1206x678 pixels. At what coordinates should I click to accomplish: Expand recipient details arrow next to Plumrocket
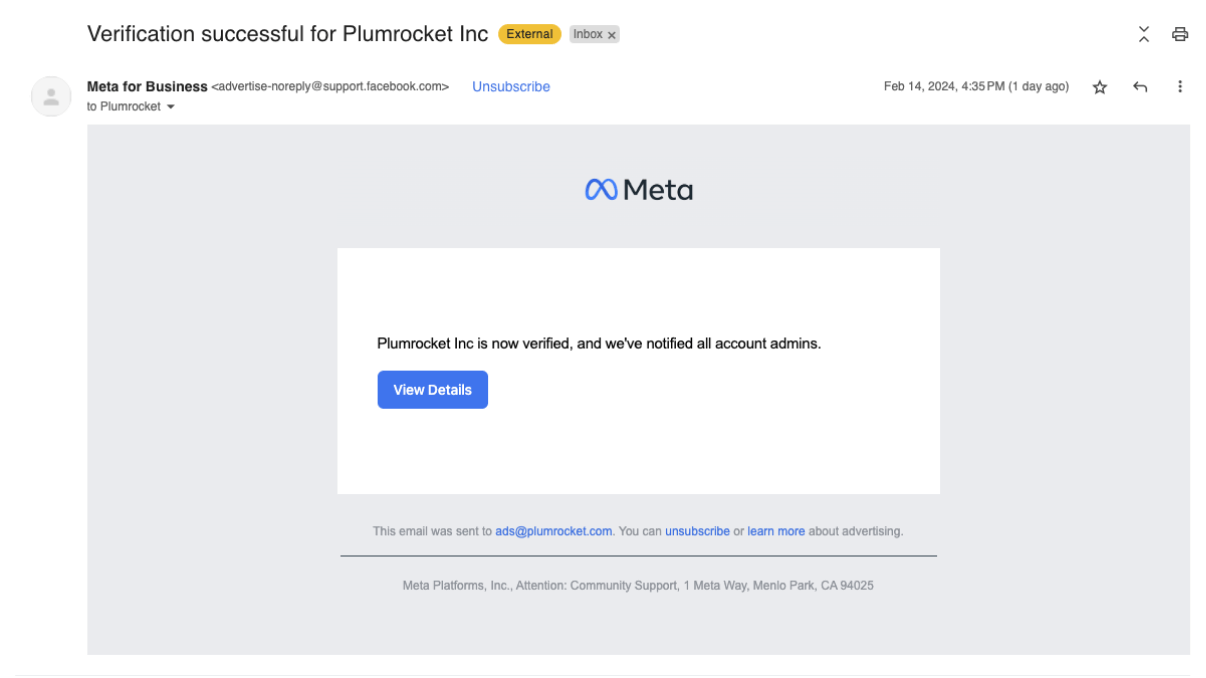pyautogui.click(x=170, y=107)
